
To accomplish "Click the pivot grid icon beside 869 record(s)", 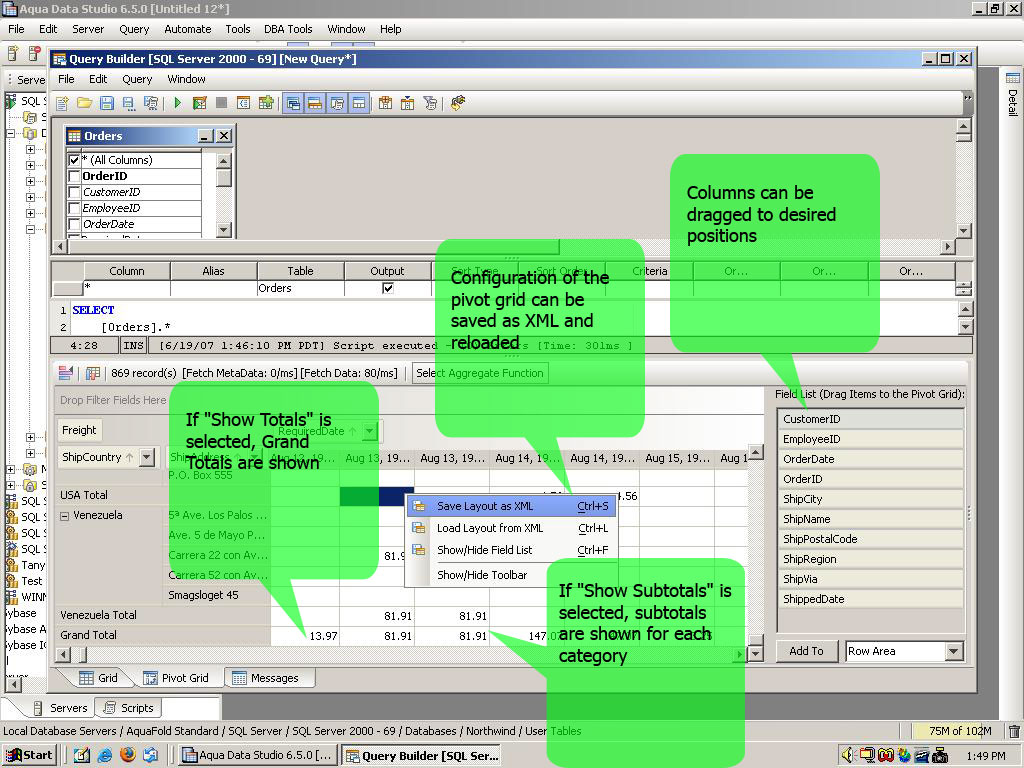I will point(93,373).
